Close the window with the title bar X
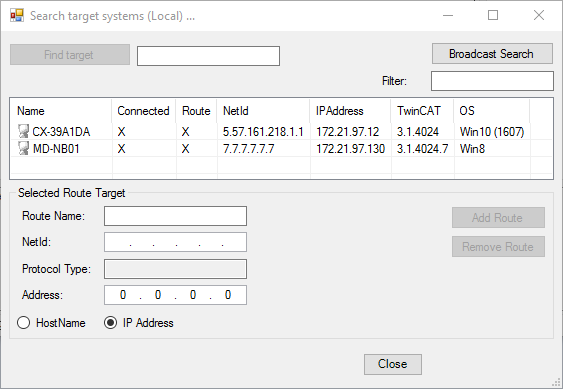The width and height of the screenshot is (563, 389). pyautogui.click(x=539, y=15)
